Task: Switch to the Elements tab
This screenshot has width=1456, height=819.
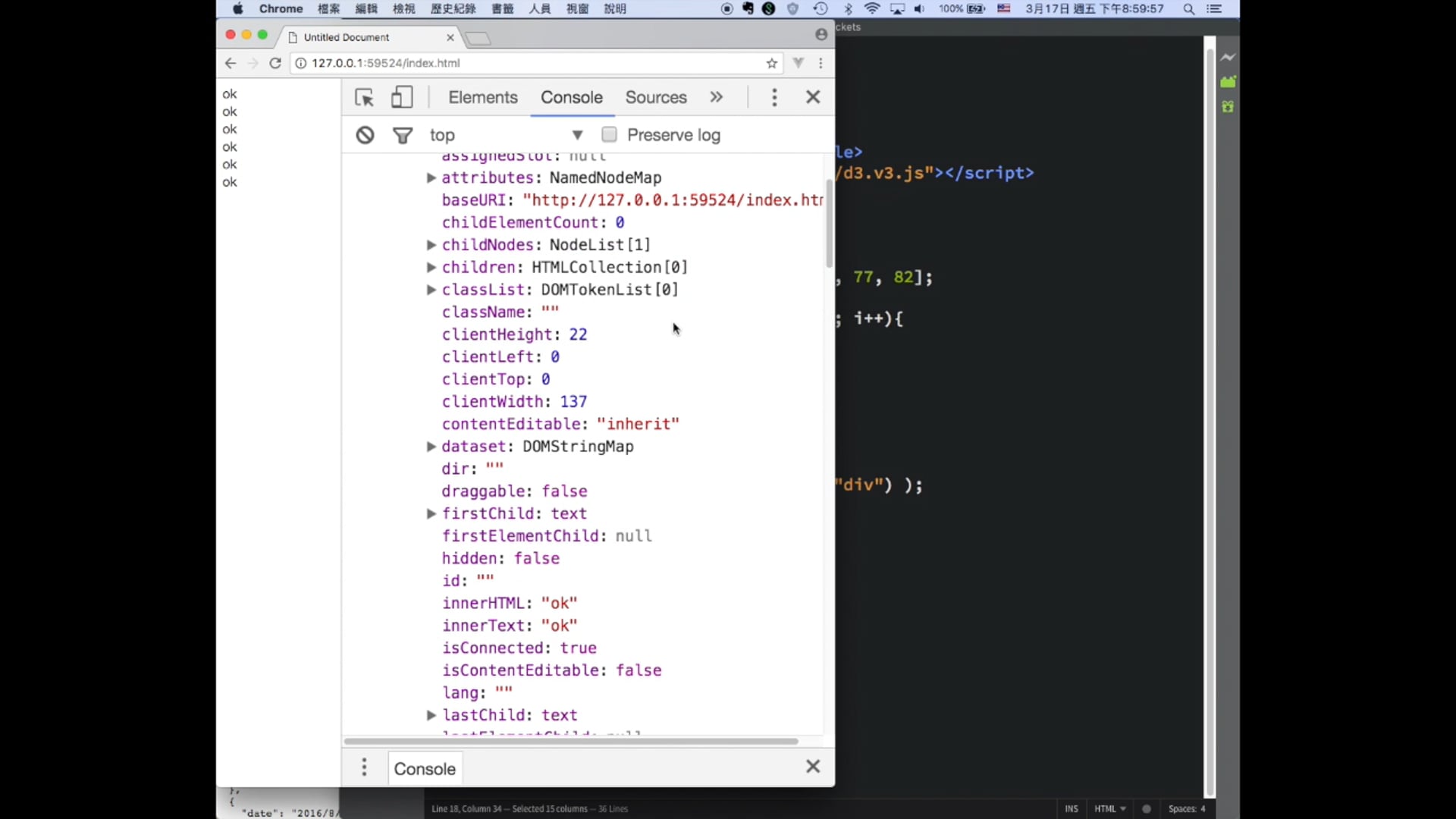Action: click(x=482, y=97)
